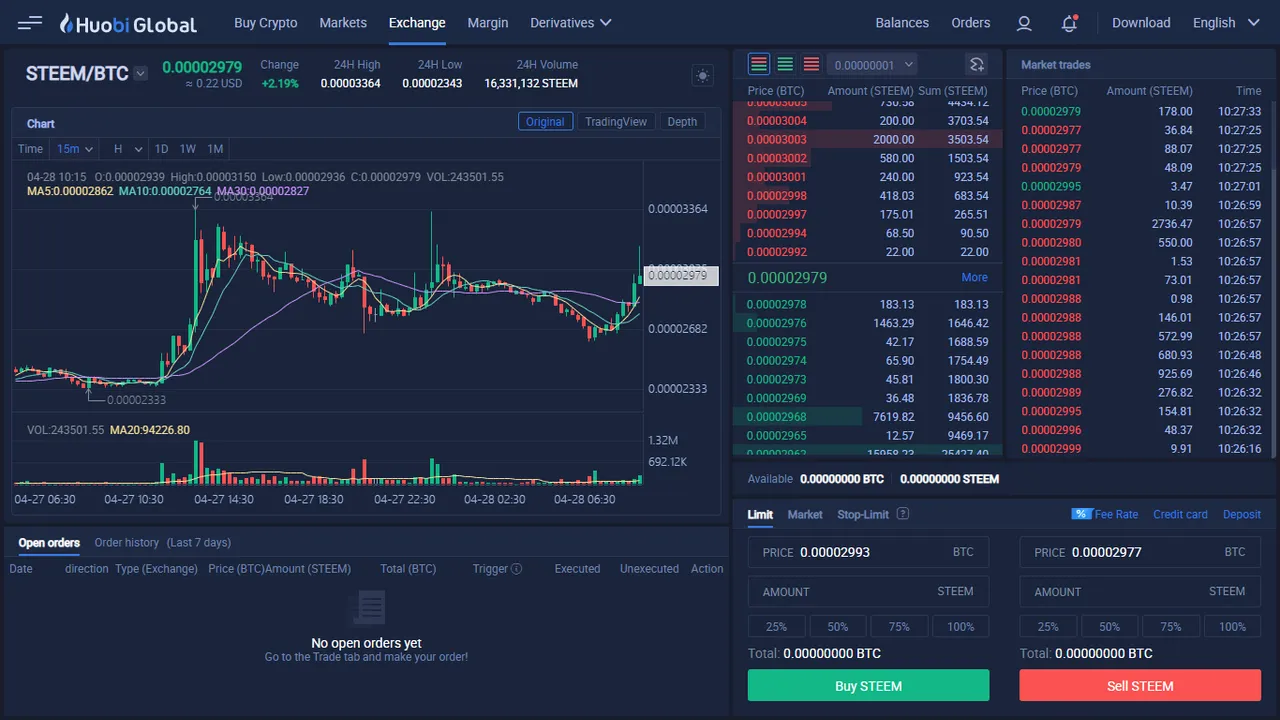Open the Deposit link
The width and height of the screenshot is (1280, 720).
pos(1242,514)
